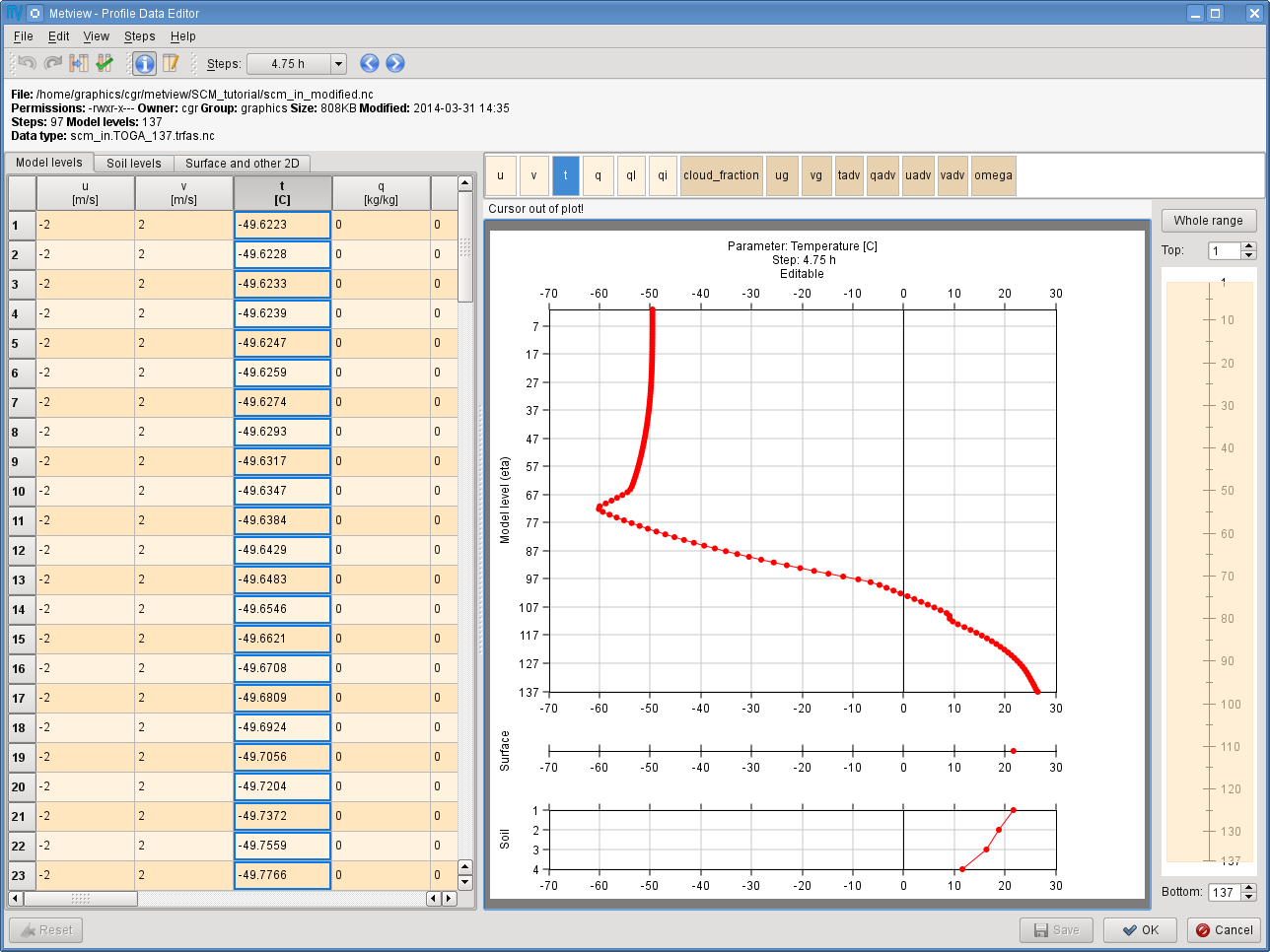
Task: Toggle the file info panel icon
Action: [144, 63]
